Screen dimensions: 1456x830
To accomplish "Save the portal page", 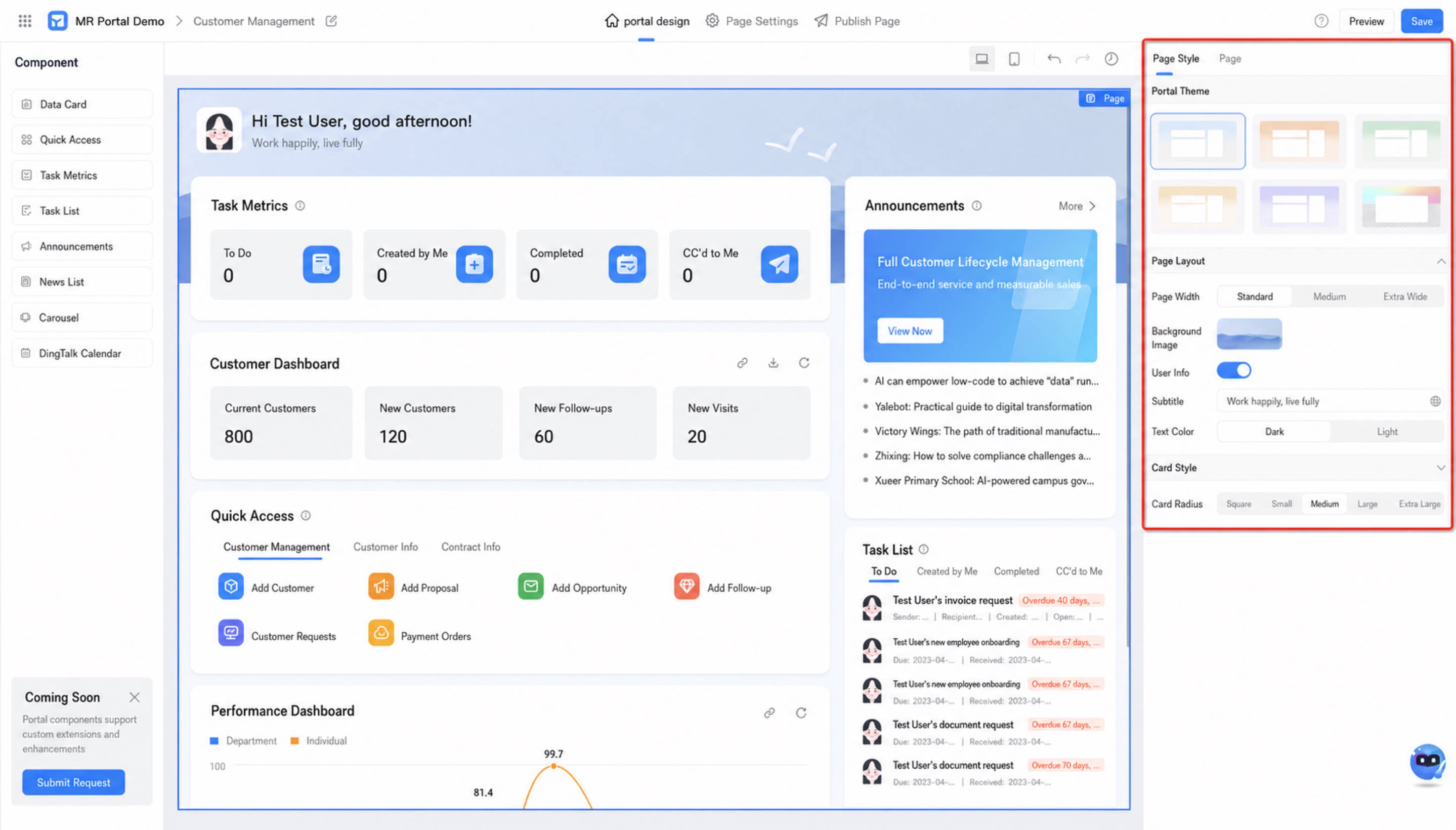I will (1421, 21).
